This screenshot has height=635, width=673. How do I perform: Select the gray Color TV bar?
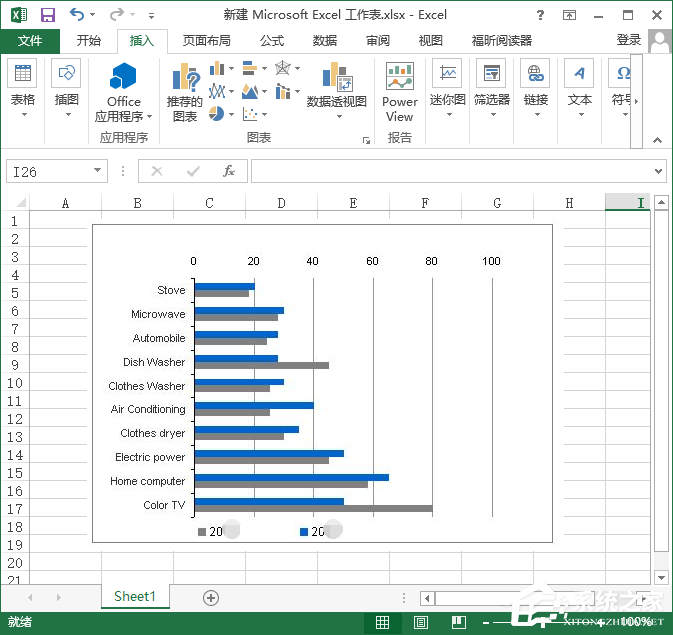click(313, 508)
